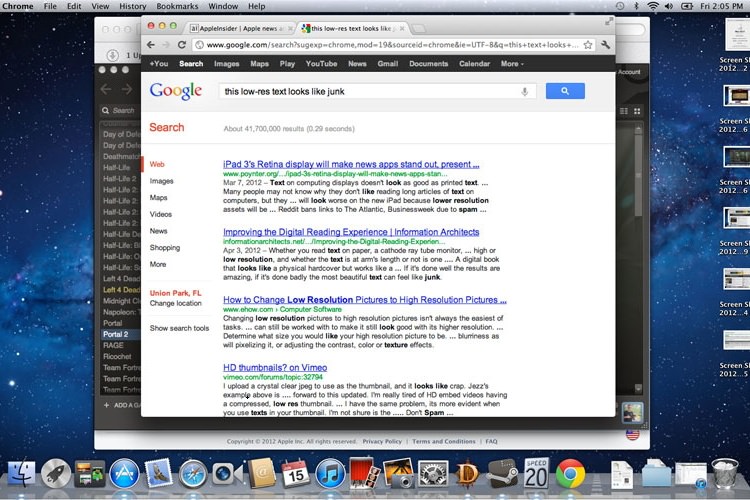
Task: Click Add a Game in Steam
Action: click(122, 405)
